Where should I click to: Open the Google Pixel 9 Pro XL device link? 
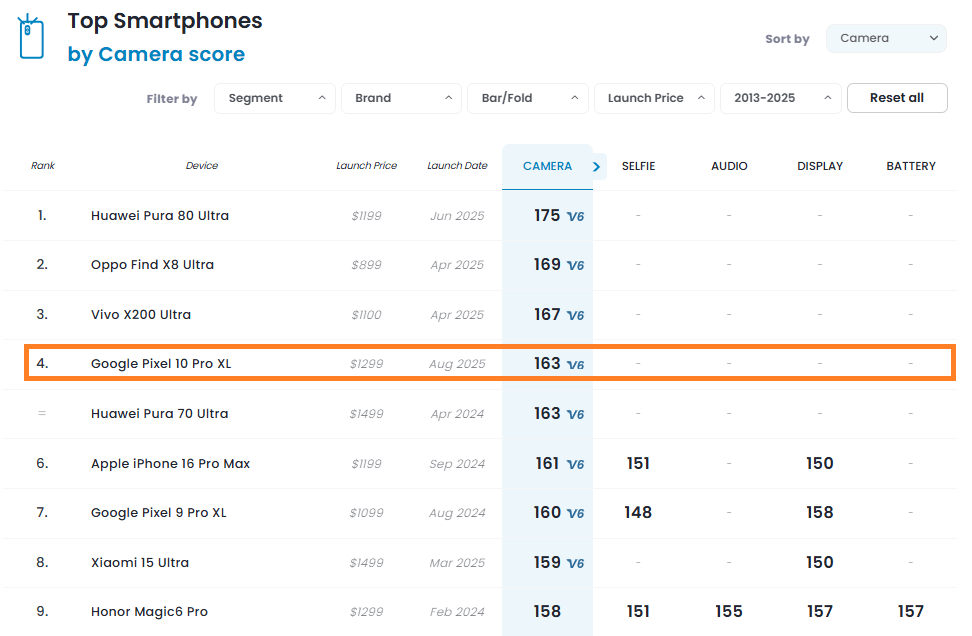point(159,513)
